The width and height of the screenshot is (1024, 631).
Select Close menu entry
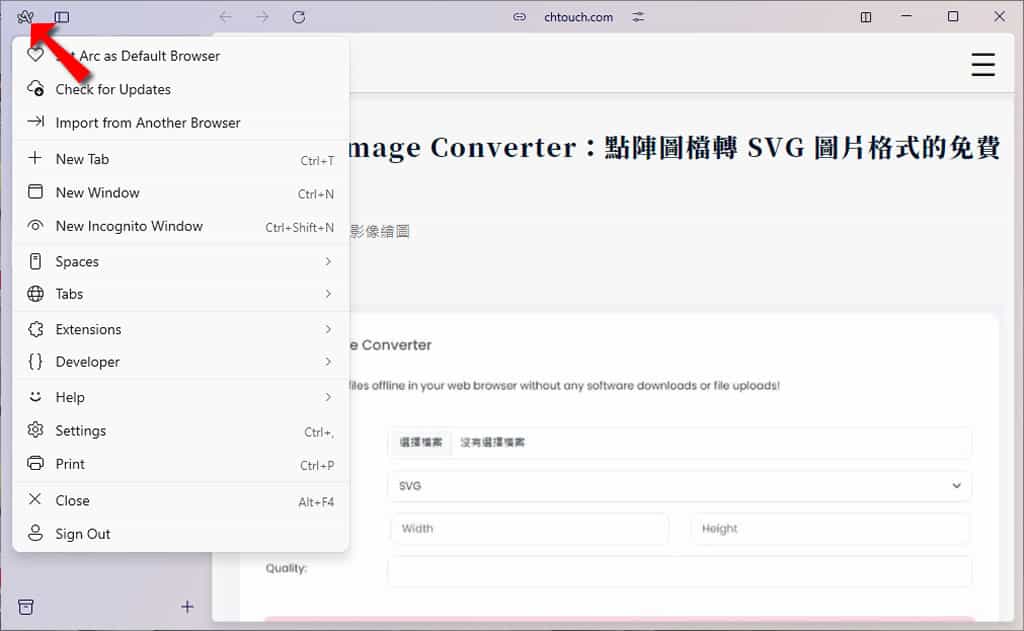click(181, 500)
